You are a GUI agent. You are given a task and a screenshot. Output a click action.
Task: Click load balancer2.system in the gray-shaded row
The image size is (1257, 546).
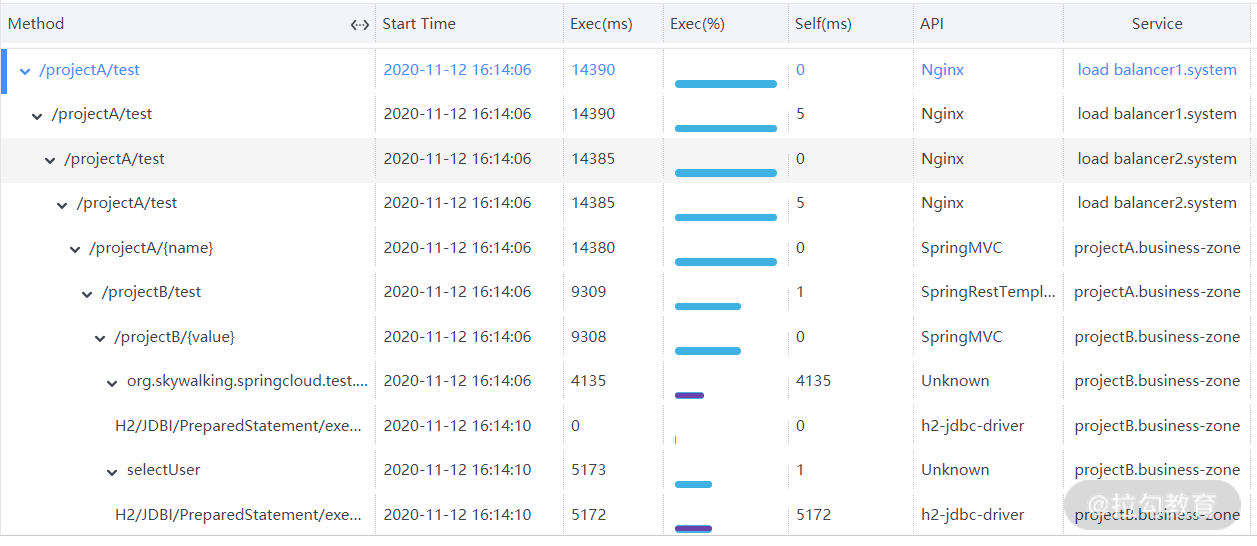1157,159
